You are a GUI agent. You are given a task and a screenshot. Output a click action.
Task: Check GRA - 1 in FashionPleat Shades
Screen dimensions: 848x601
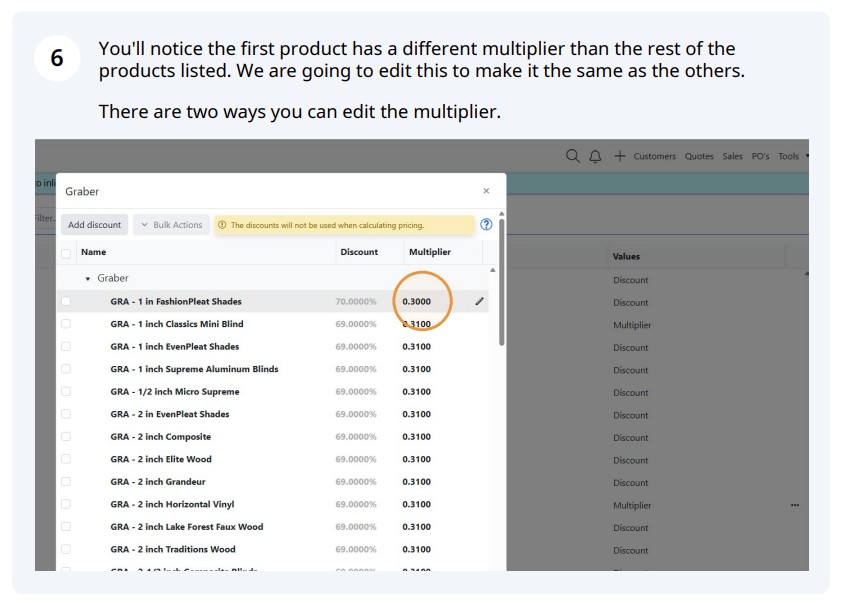point(66,301)
